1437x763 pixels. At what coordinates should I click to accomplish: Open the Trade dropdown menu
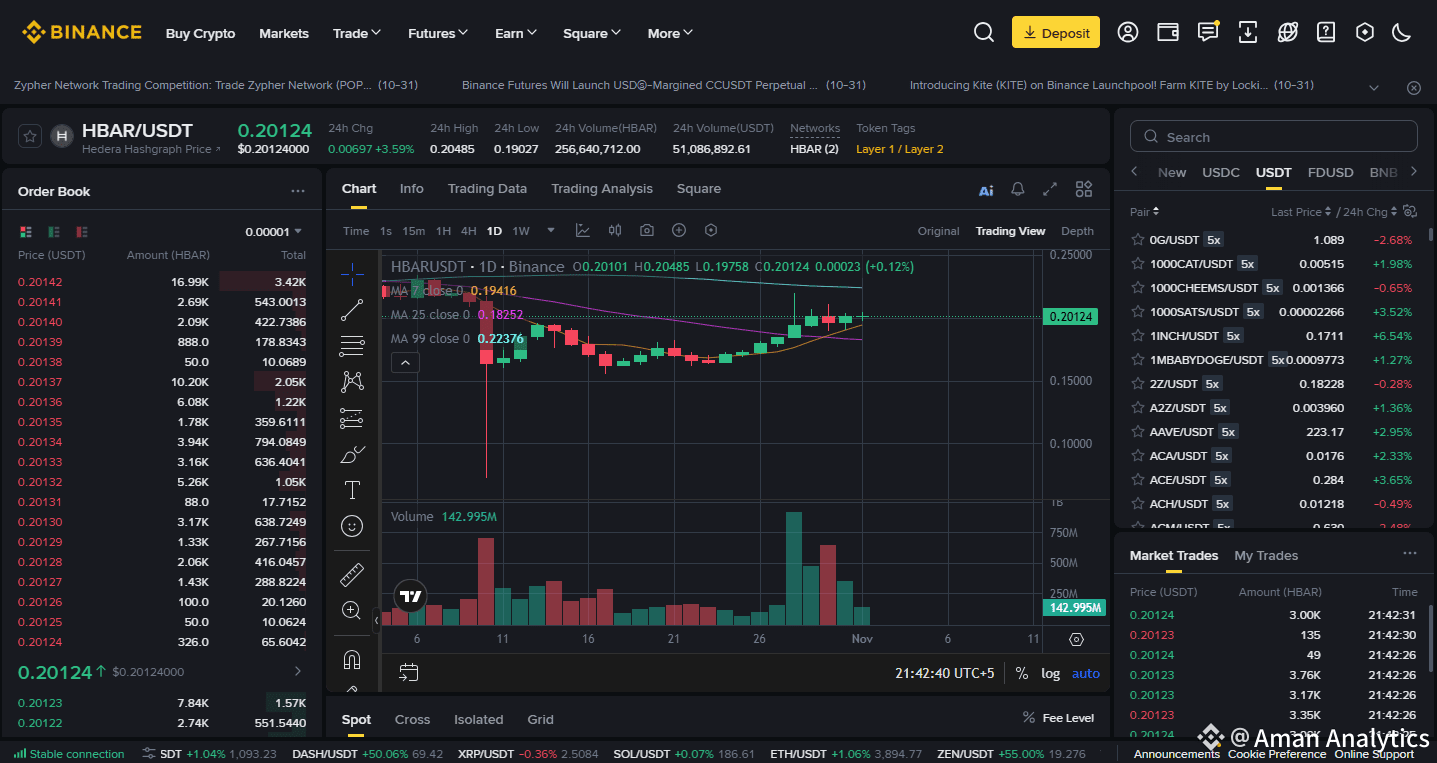coord(357,33)
